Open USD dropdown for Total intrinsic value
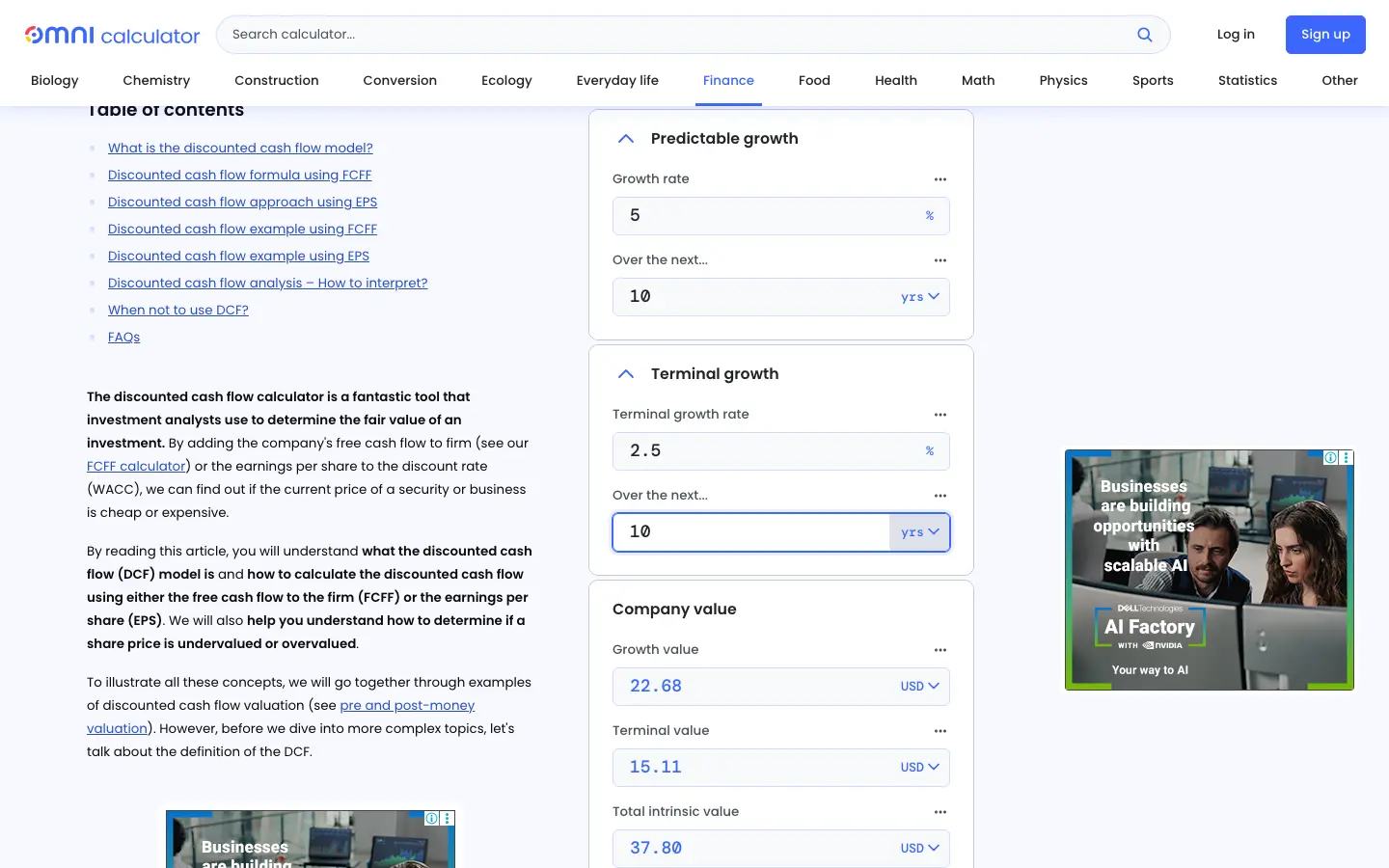 pos(920,849)
